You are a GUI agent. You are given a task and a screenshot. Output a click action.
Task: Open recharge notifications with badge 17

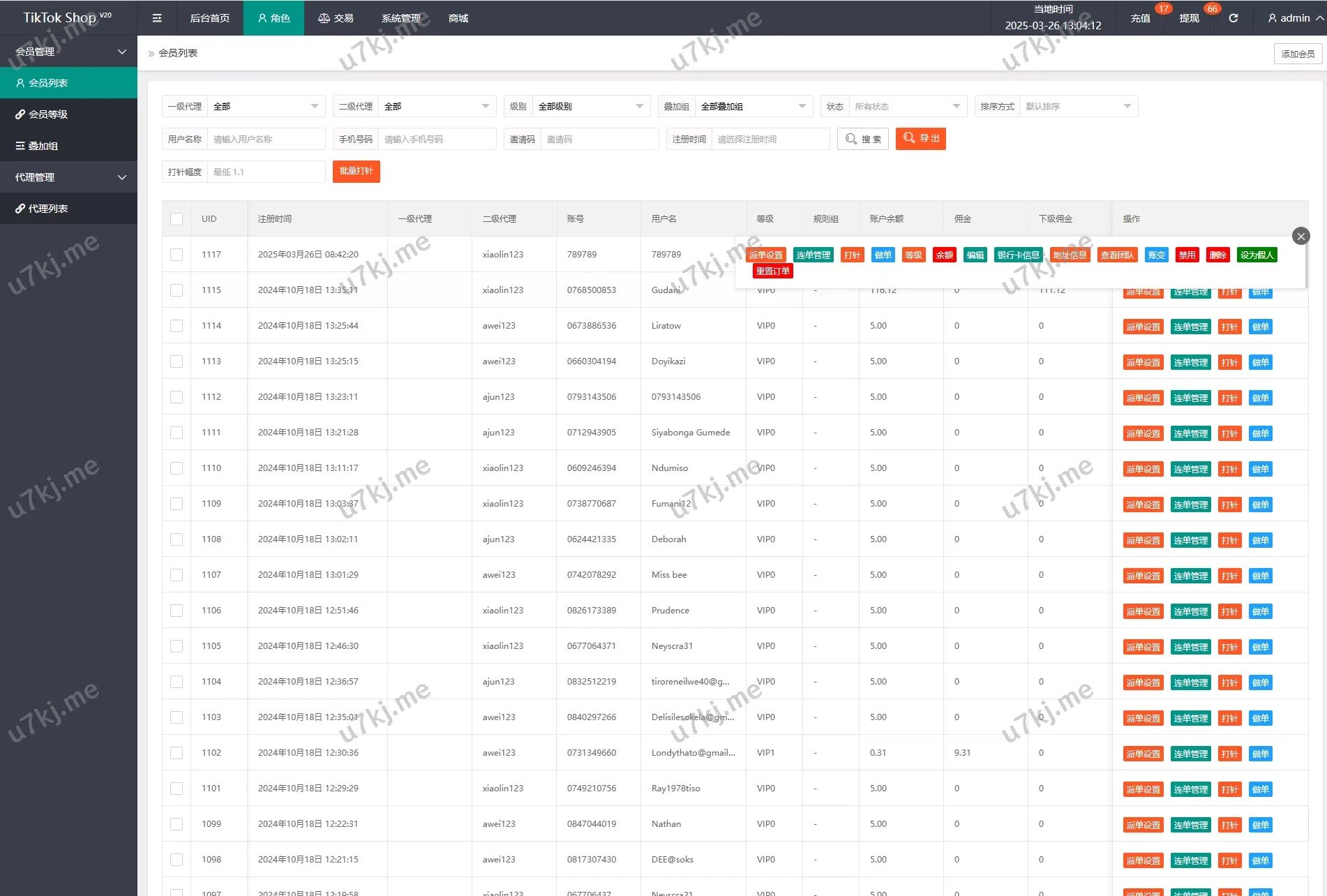[1141, 18]
